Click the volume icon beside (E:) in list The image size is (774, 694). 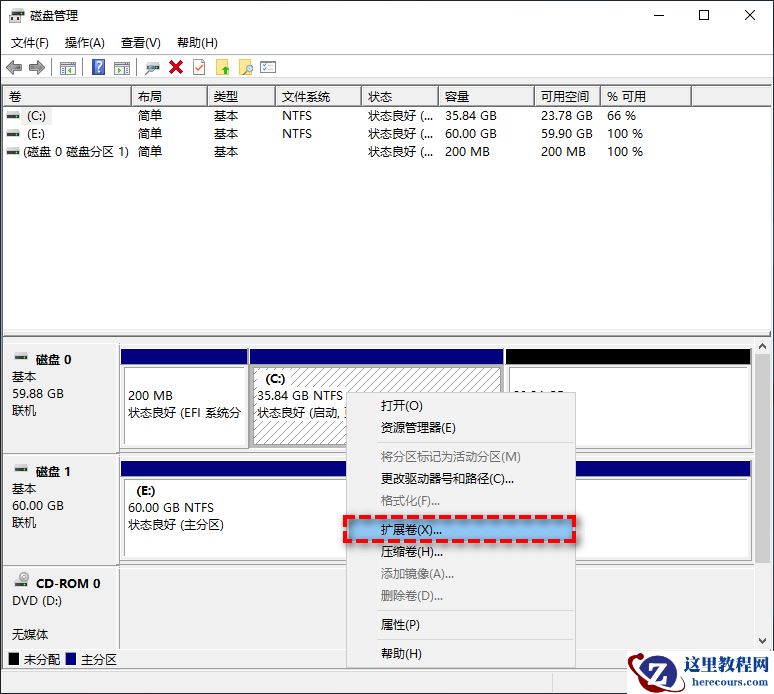tap(13, 134)
